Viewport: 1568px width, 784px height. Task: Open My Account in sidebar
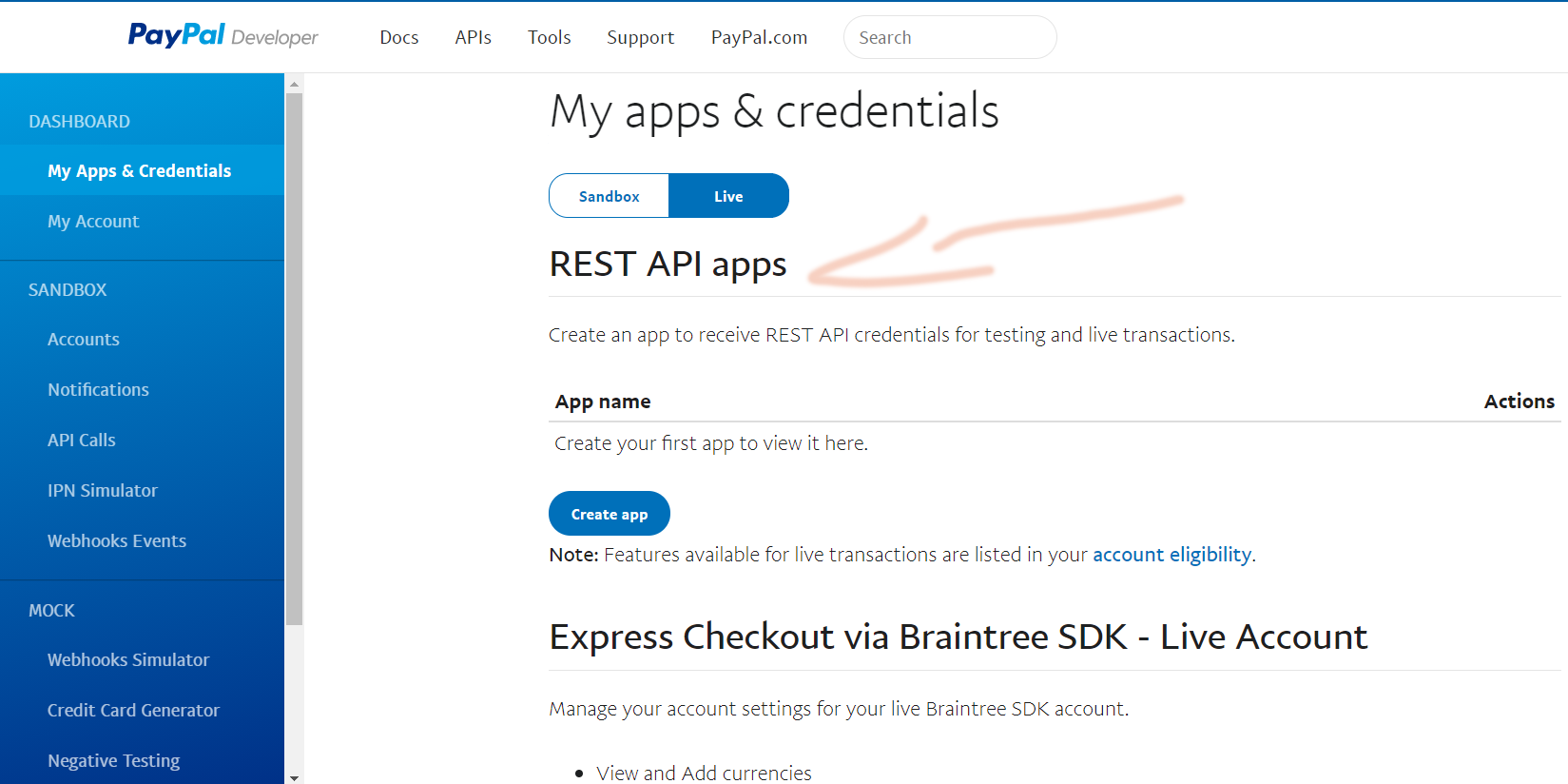click(x=93, y=222)
